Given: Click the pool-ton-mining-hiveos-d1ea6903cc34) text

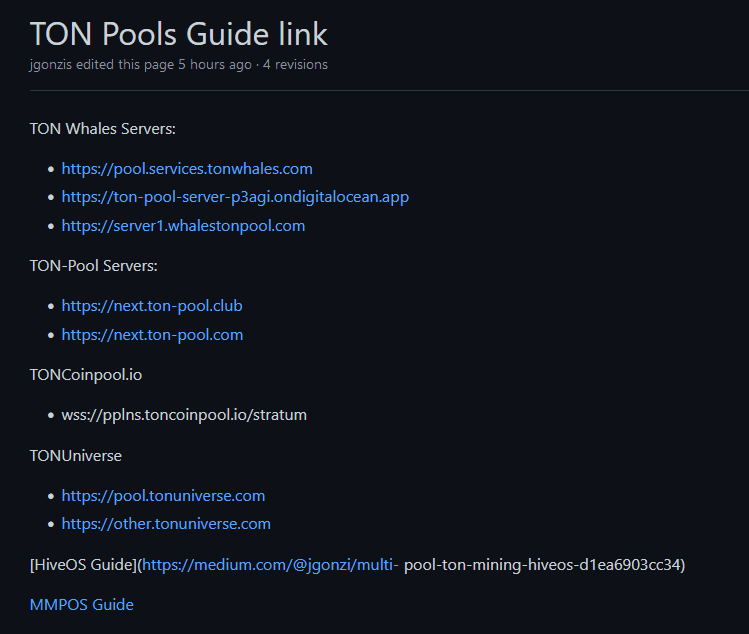Looking at the screenshot, I should click(545, 565).
